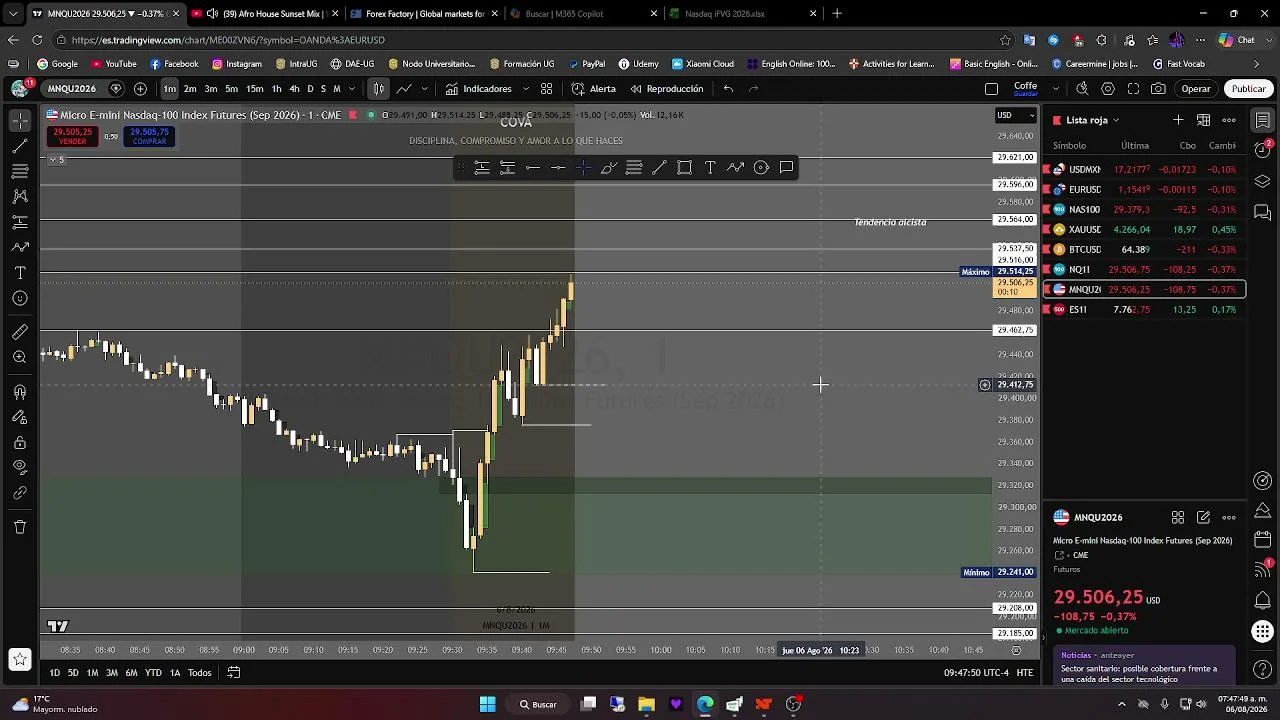Screen dimensions: 1280x720
Task: Remove objects with the trash icon
Action: click(20, 527)
